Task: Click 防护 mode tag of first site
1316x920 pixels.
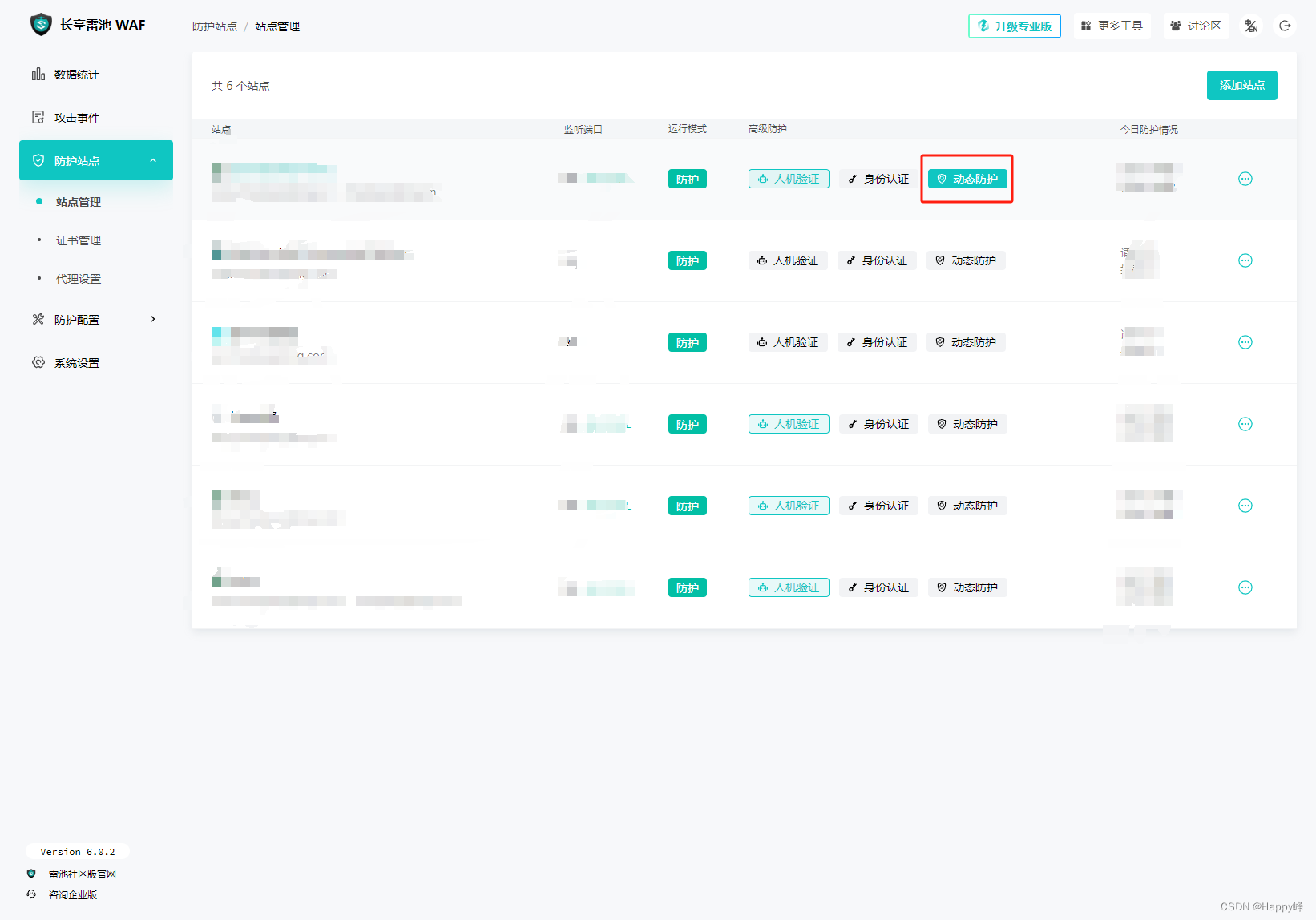Action: [688, 179]
